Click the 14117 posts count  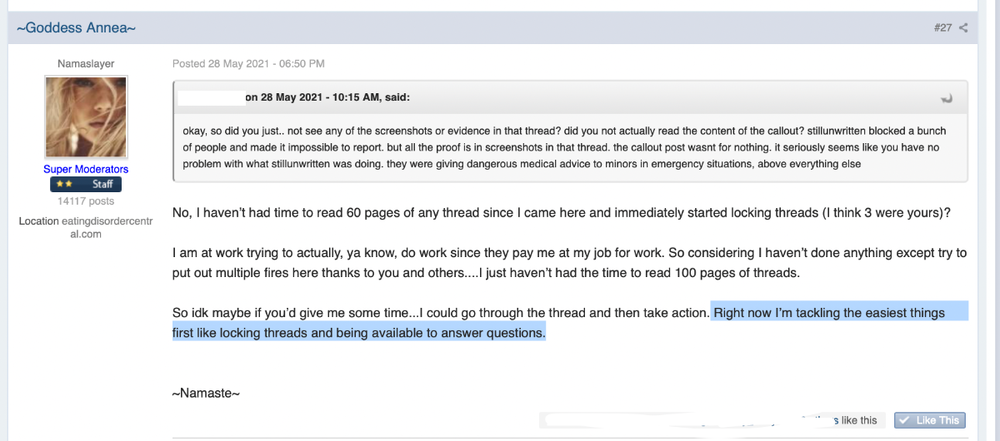(85, 201)
